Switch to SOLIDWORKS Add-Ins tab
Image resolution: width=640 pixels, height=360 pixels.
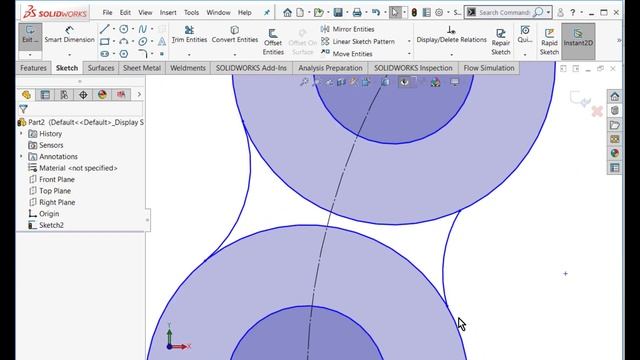point(251,68)
